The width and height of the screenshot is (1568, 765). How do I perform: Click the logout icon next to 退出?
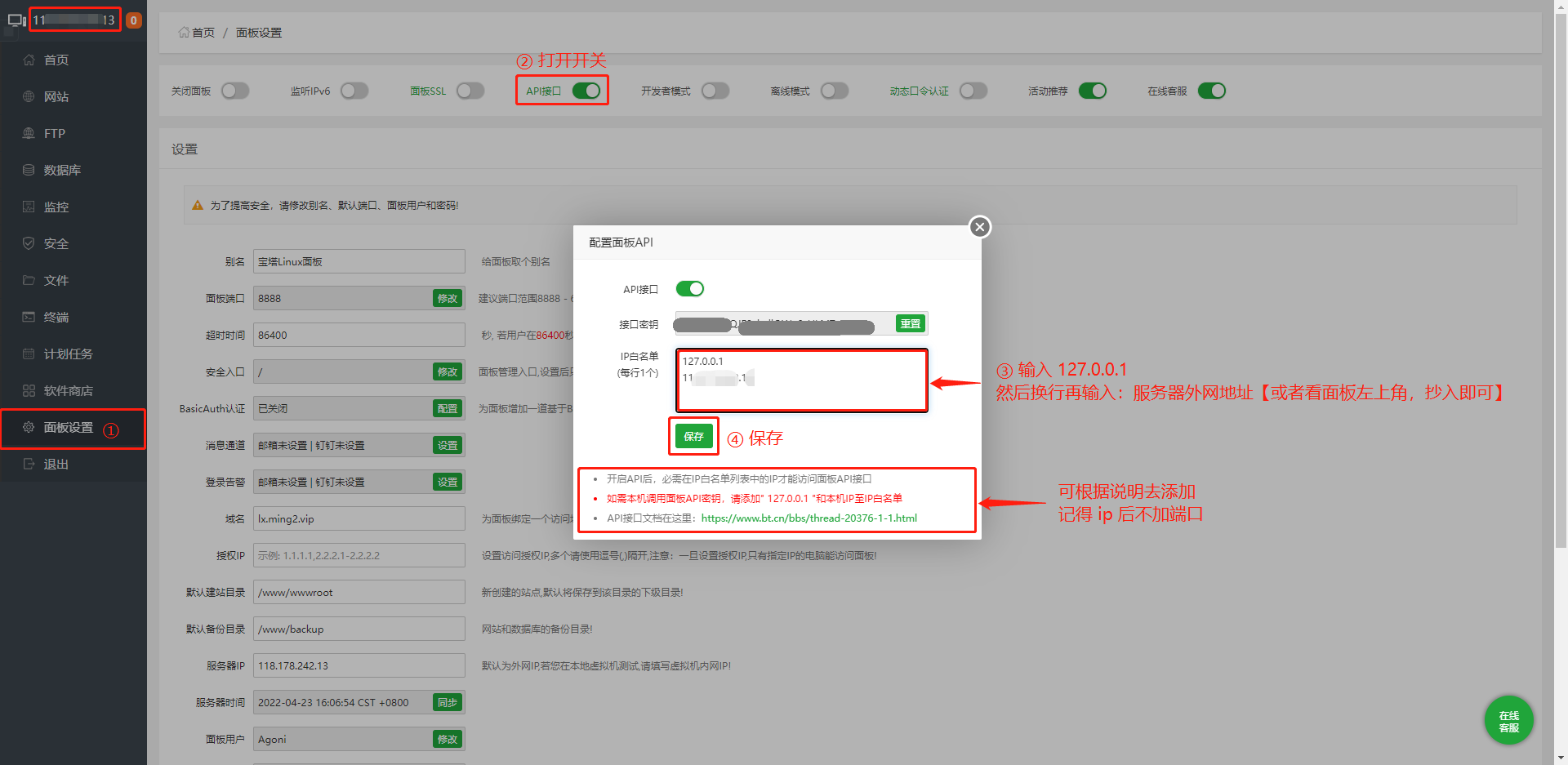(29, 464)
